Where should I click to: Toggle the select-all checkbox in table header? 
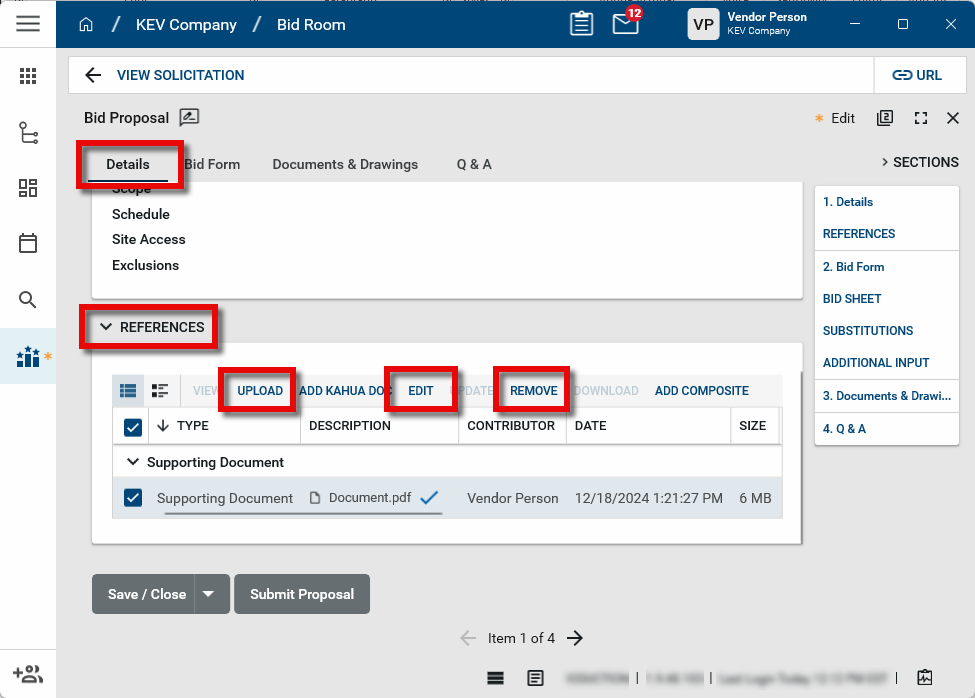pyautogui.click(x=133, y=427)
